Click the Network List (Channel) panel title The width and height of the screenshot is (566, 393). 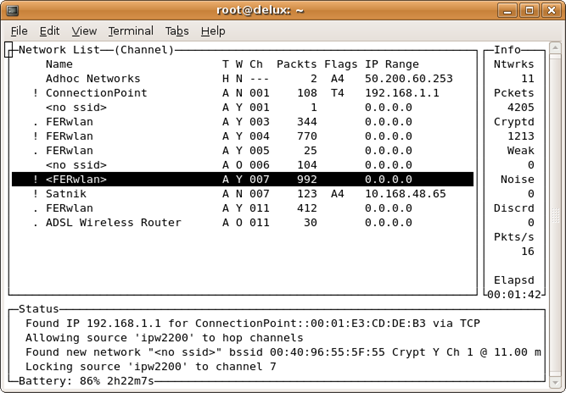point(96,50)
